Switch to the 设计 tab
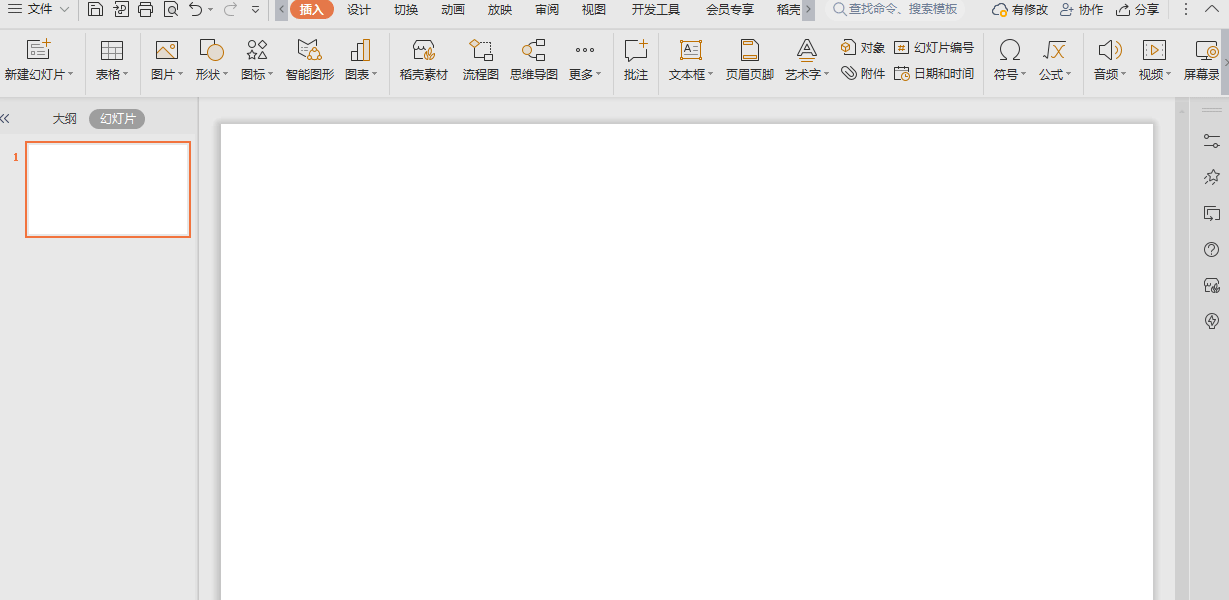This screenshot has width=1229, height=600. (359, 10)
